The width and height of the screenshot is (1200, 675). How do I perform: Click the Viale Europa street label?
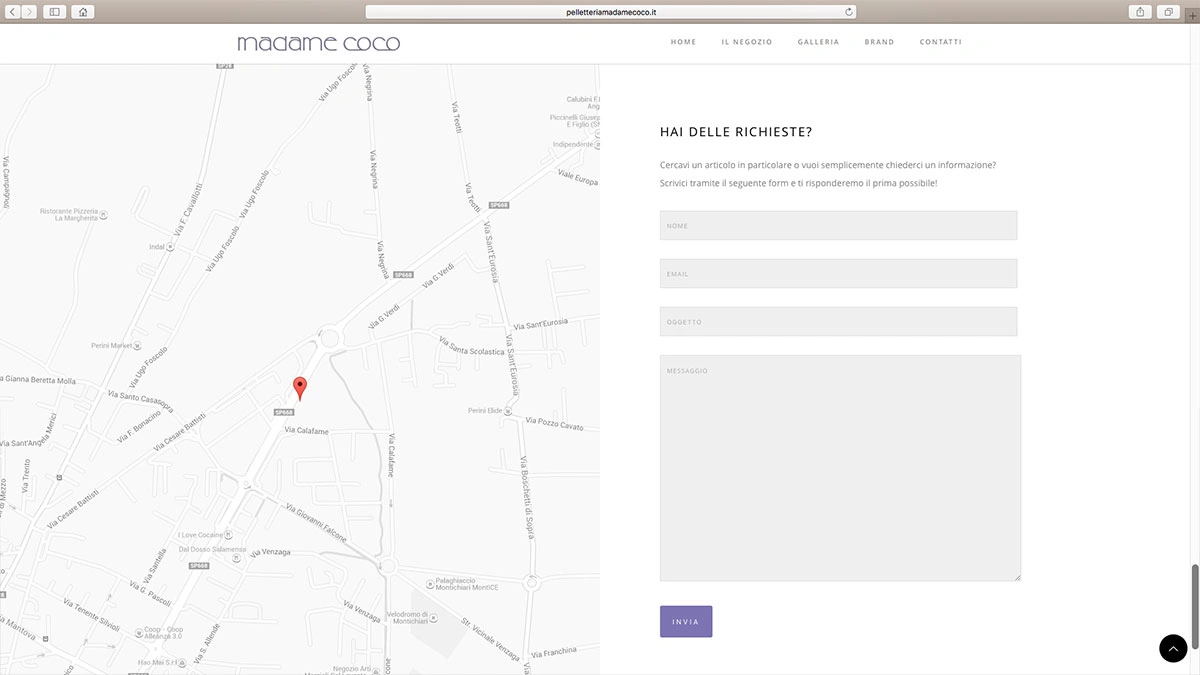tap(577, 177)
